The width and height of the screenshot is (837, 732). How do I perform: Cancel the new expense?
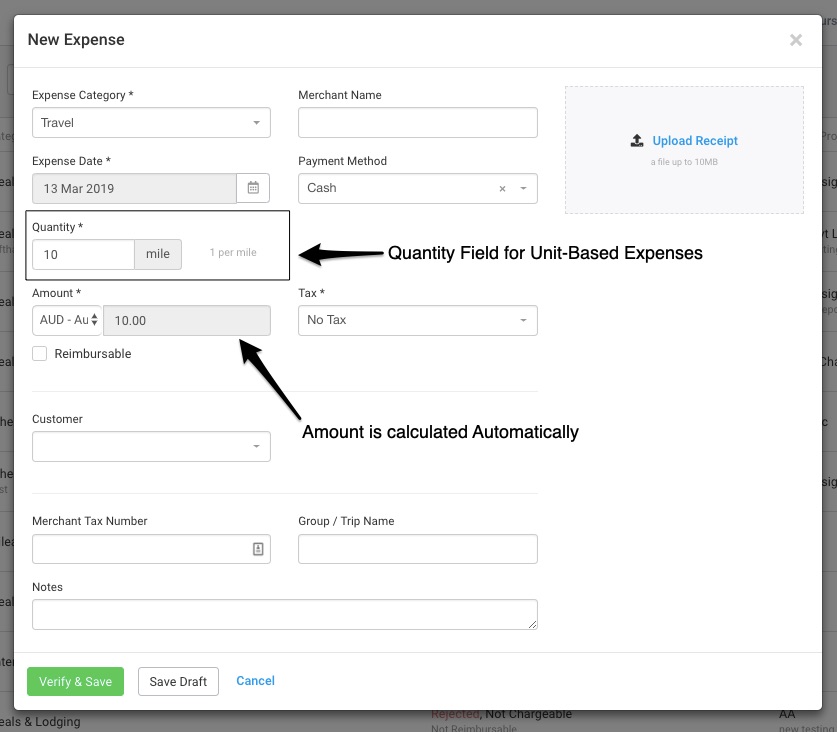tap(255, 681)
